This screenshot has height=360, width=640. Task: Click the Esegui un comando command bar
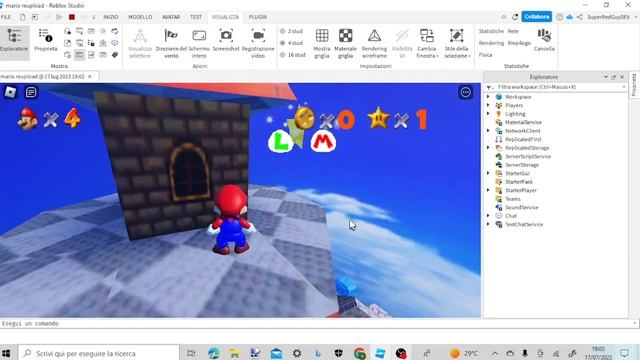click(318, 323)
